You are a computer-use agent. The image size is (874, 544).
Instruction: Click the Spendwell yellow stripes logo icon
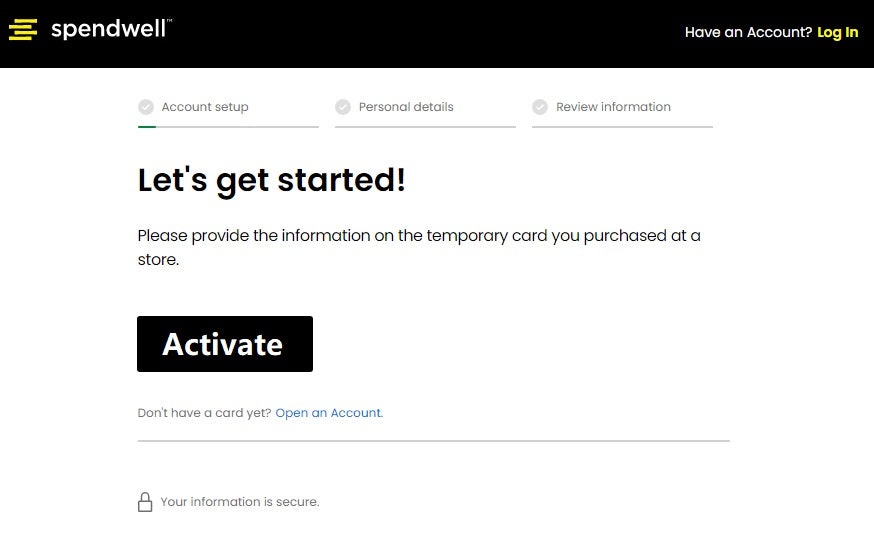click(x=23, y=30)
